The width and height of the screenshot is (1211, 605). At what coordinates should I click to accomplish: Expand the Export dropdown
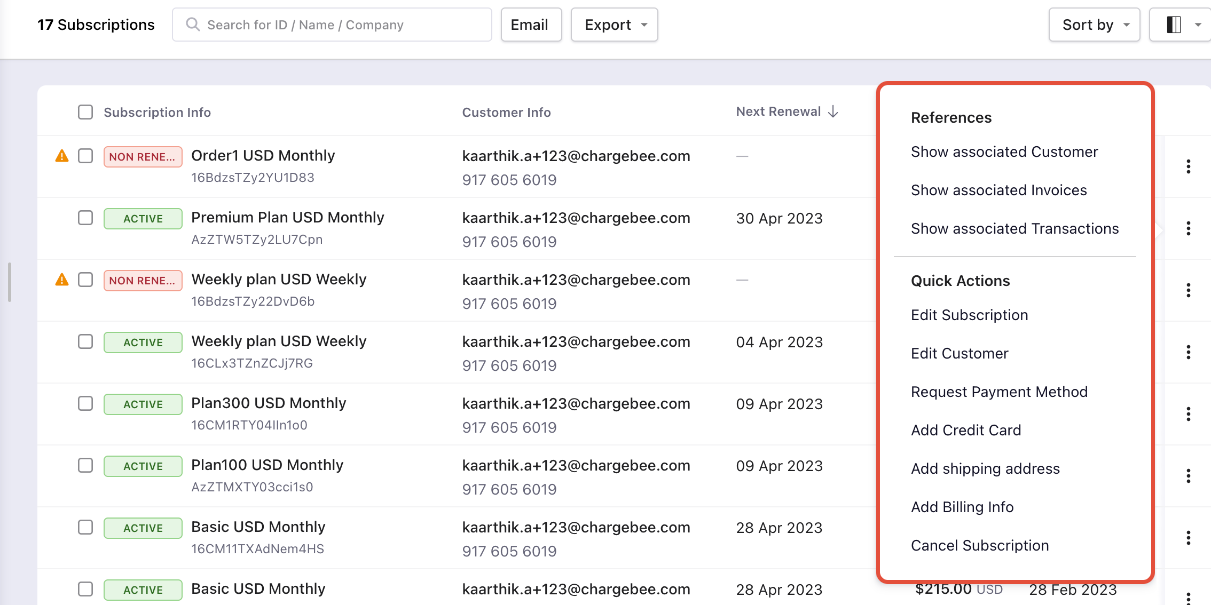[614, 25]
